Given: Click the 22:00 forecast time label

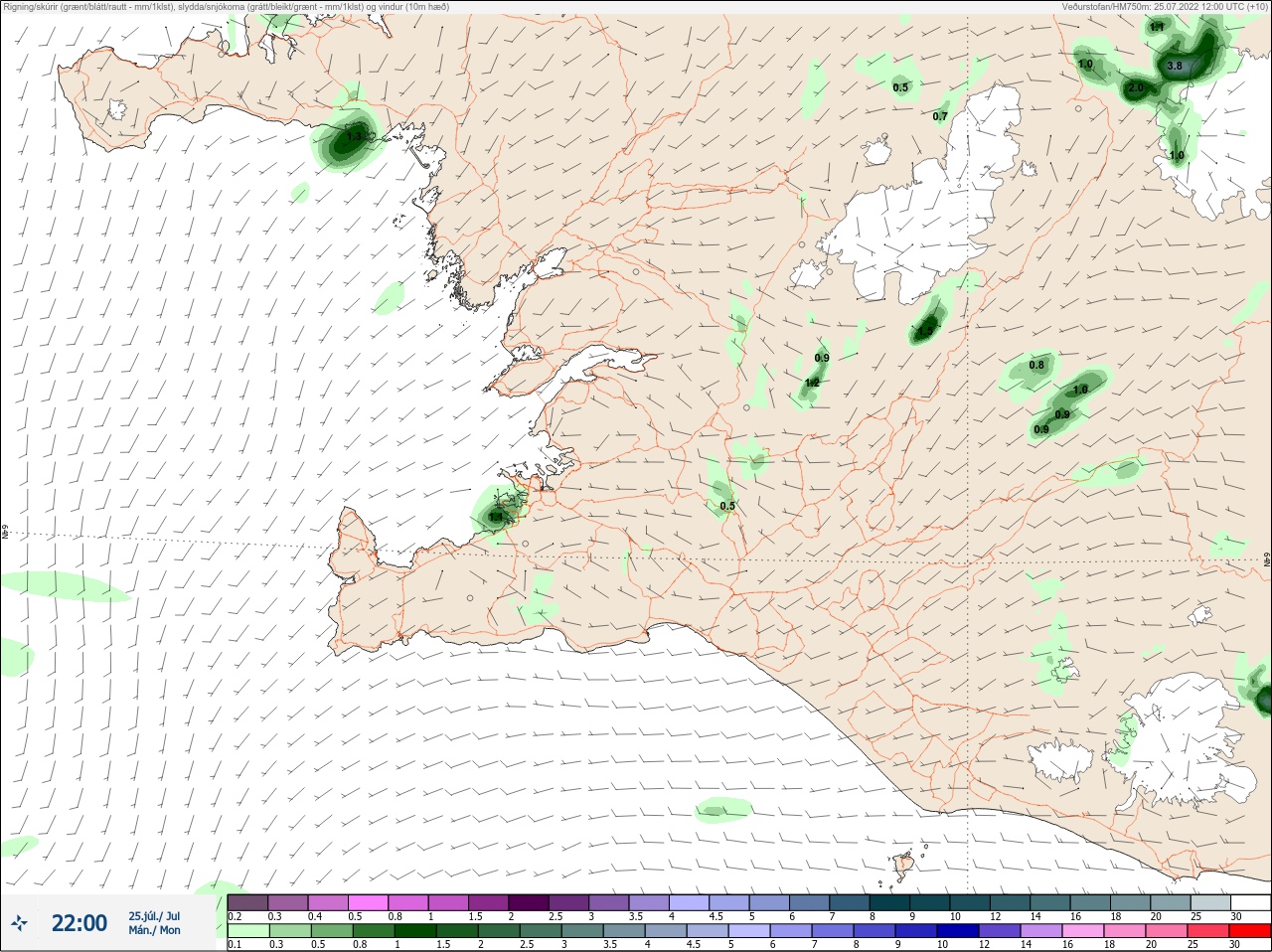Looking at the screenshot, I should [79, 923].
